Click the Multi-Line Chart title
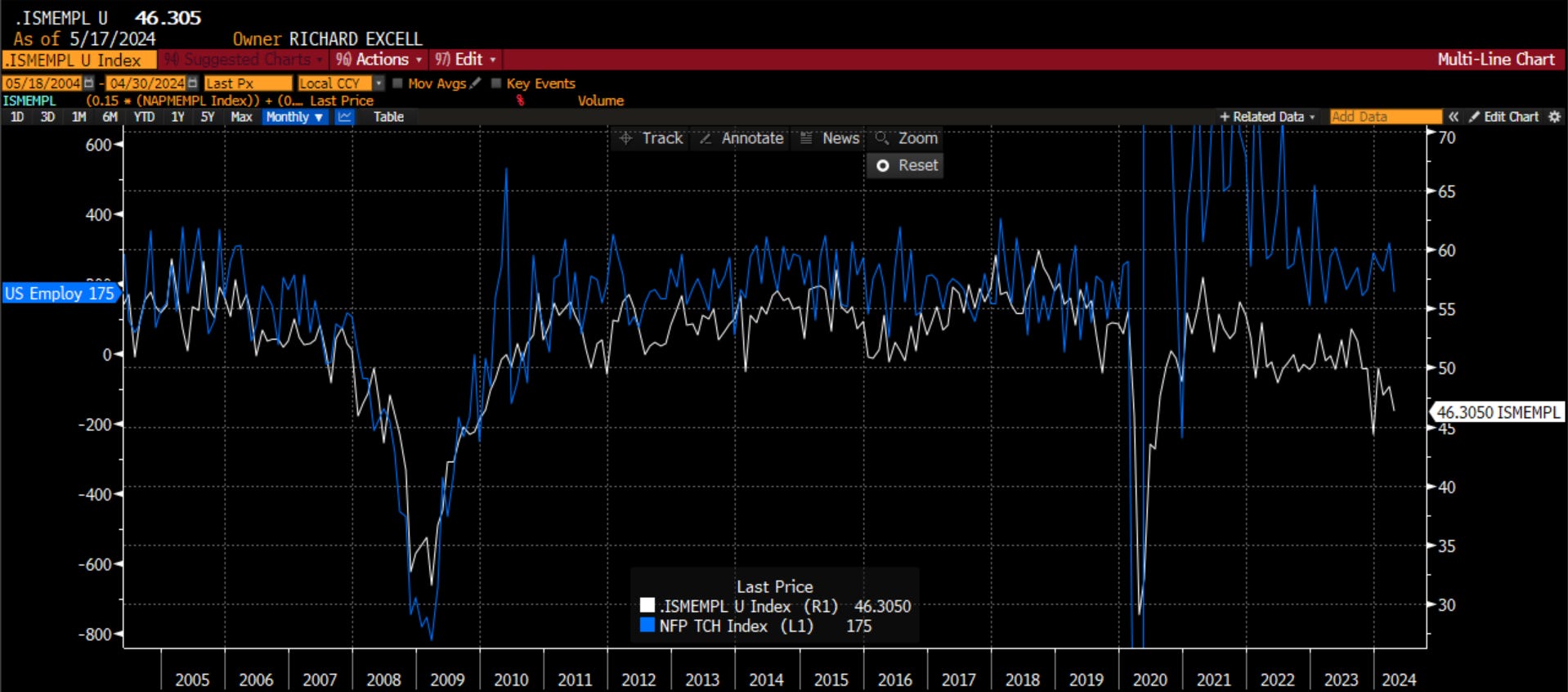 pos(1496,59)
